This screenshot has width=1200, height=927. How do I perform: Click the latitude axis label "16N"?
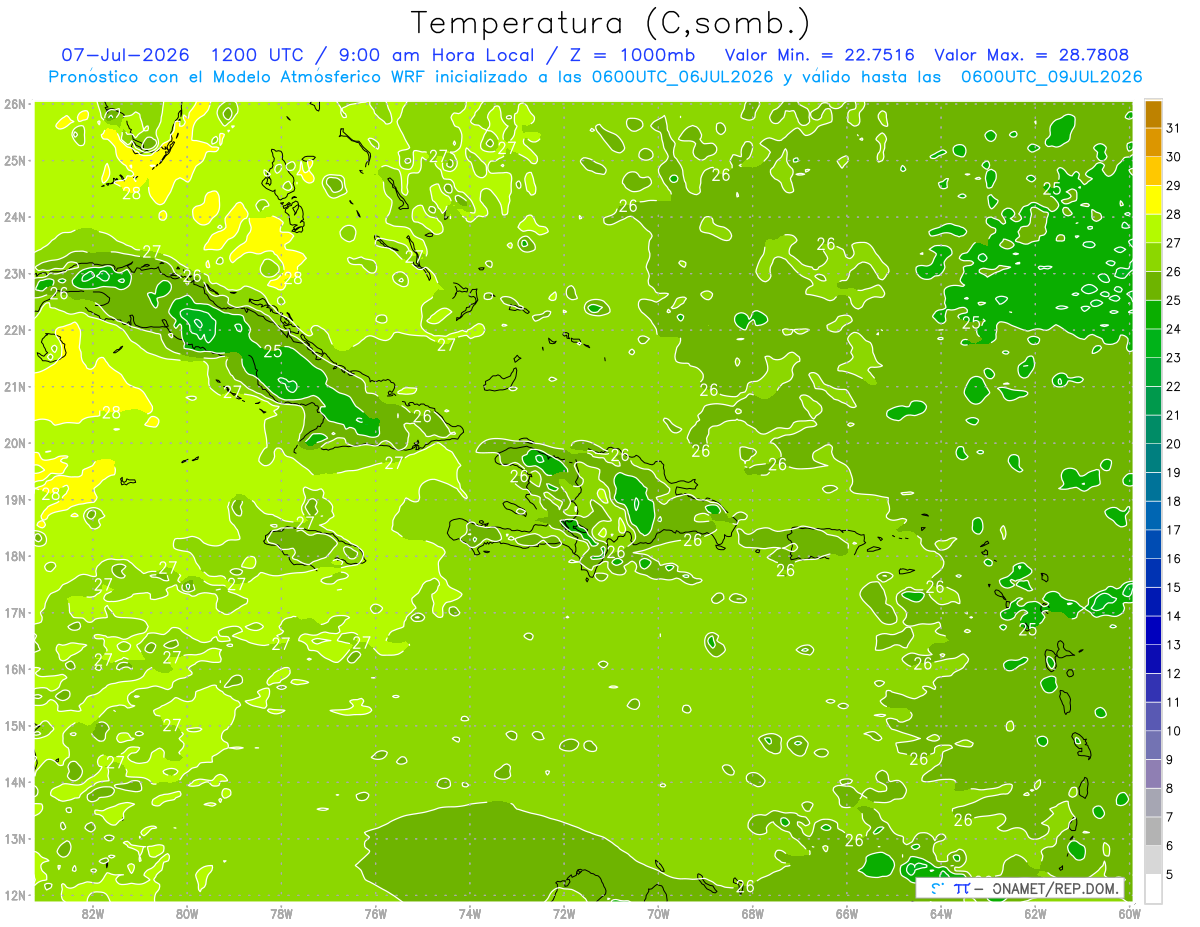tap(15, 669)
